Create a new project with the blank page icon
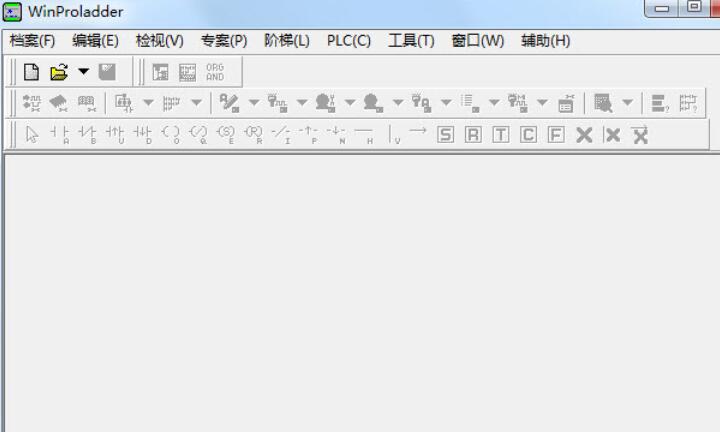The width and height of the screenshot is (720, 432). click(31, 72)
